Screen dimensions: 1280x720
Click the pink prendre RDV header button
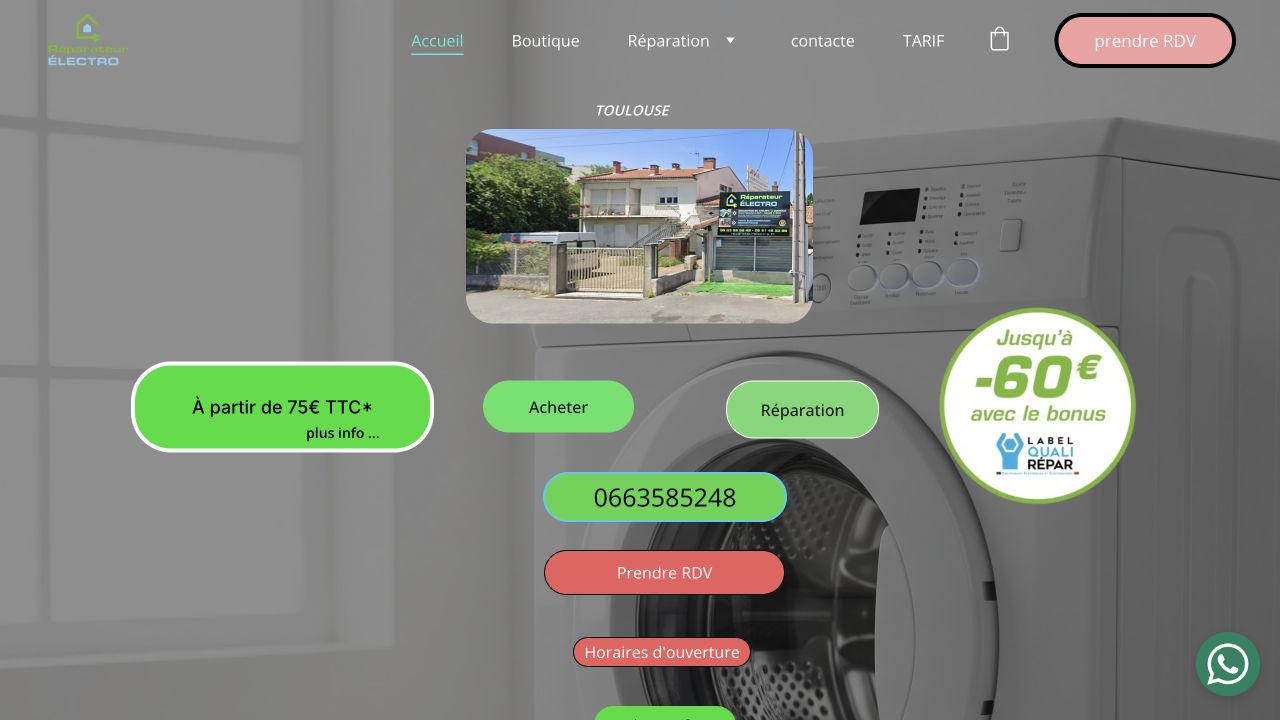pos(1145,41)
